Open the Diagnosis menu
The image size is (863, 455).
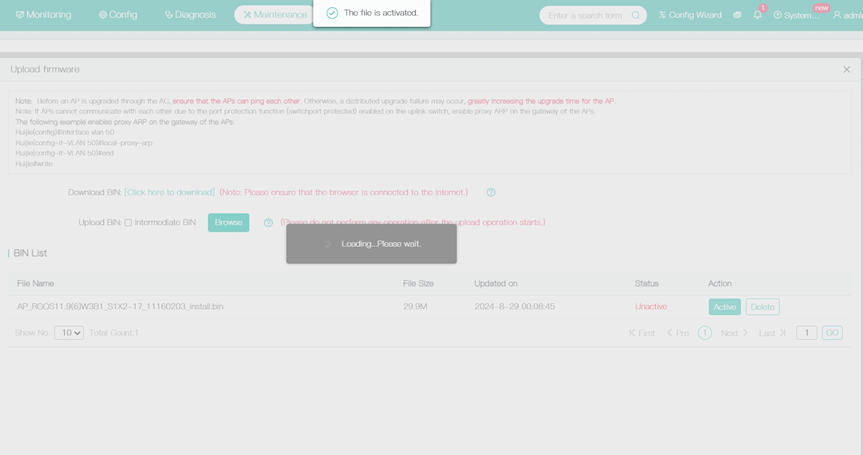click(x=190, y=15)
